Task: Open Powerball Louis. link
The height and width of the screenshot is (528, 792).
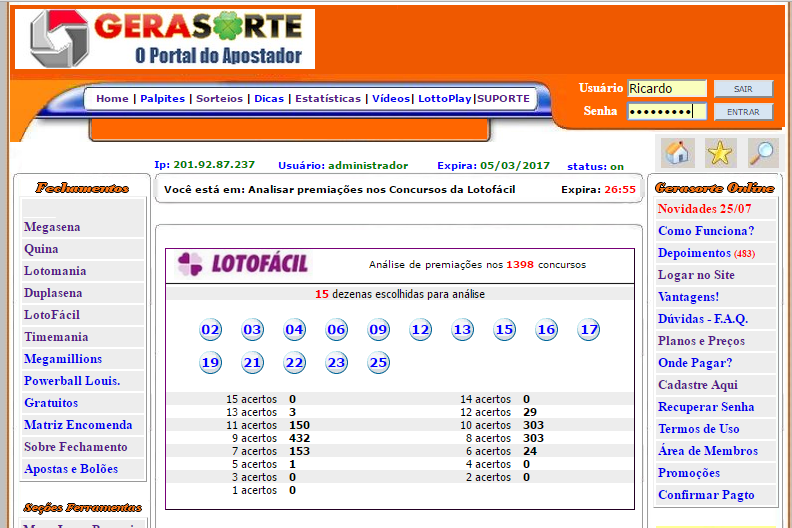Action: coord(72,381)
